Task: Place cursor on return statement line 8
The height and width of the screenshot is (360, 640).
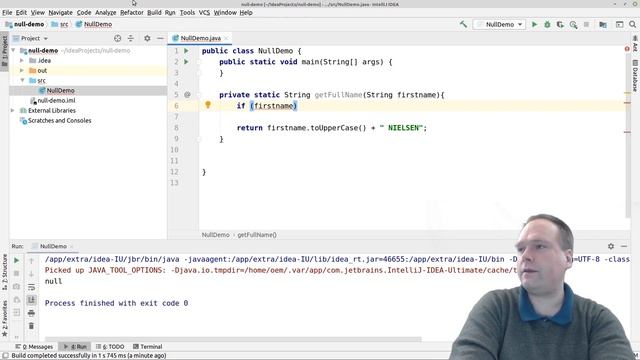Action: (x=331, y=128)
